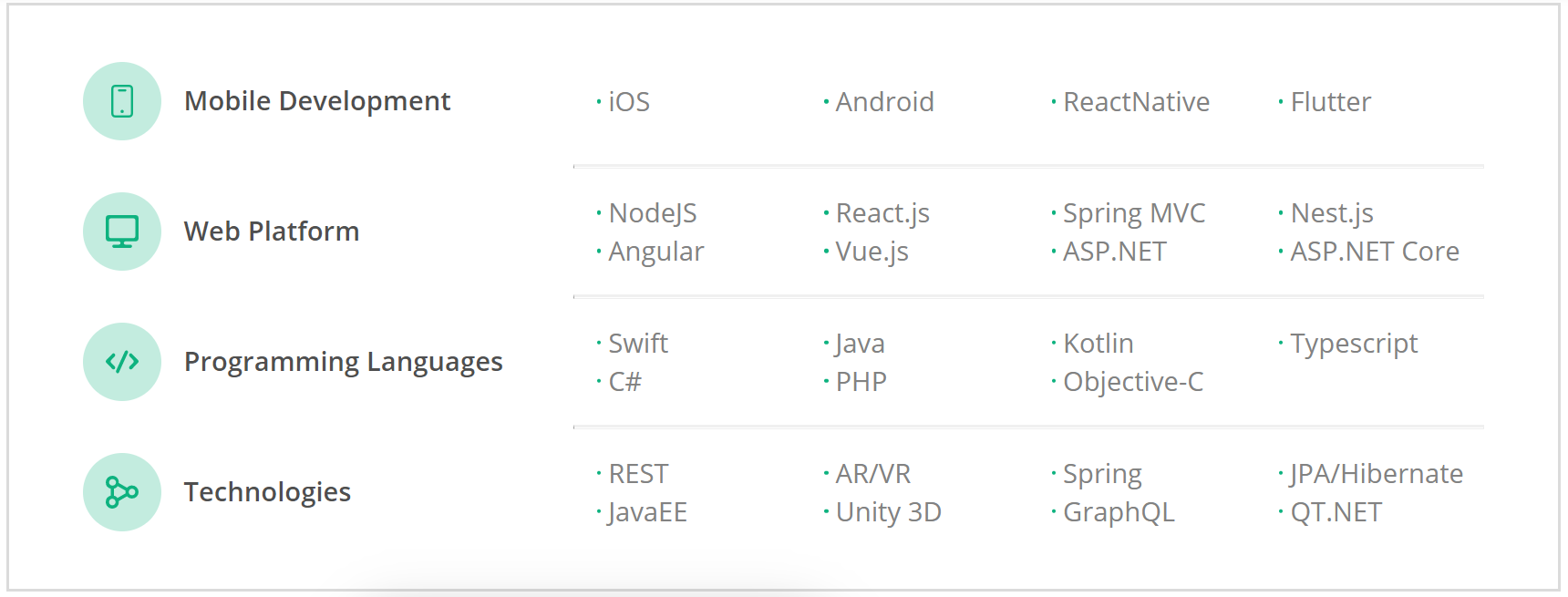Screen dimensions: 1568x597
Task: Select the Unity 3D entry
Action: [888, 512]
